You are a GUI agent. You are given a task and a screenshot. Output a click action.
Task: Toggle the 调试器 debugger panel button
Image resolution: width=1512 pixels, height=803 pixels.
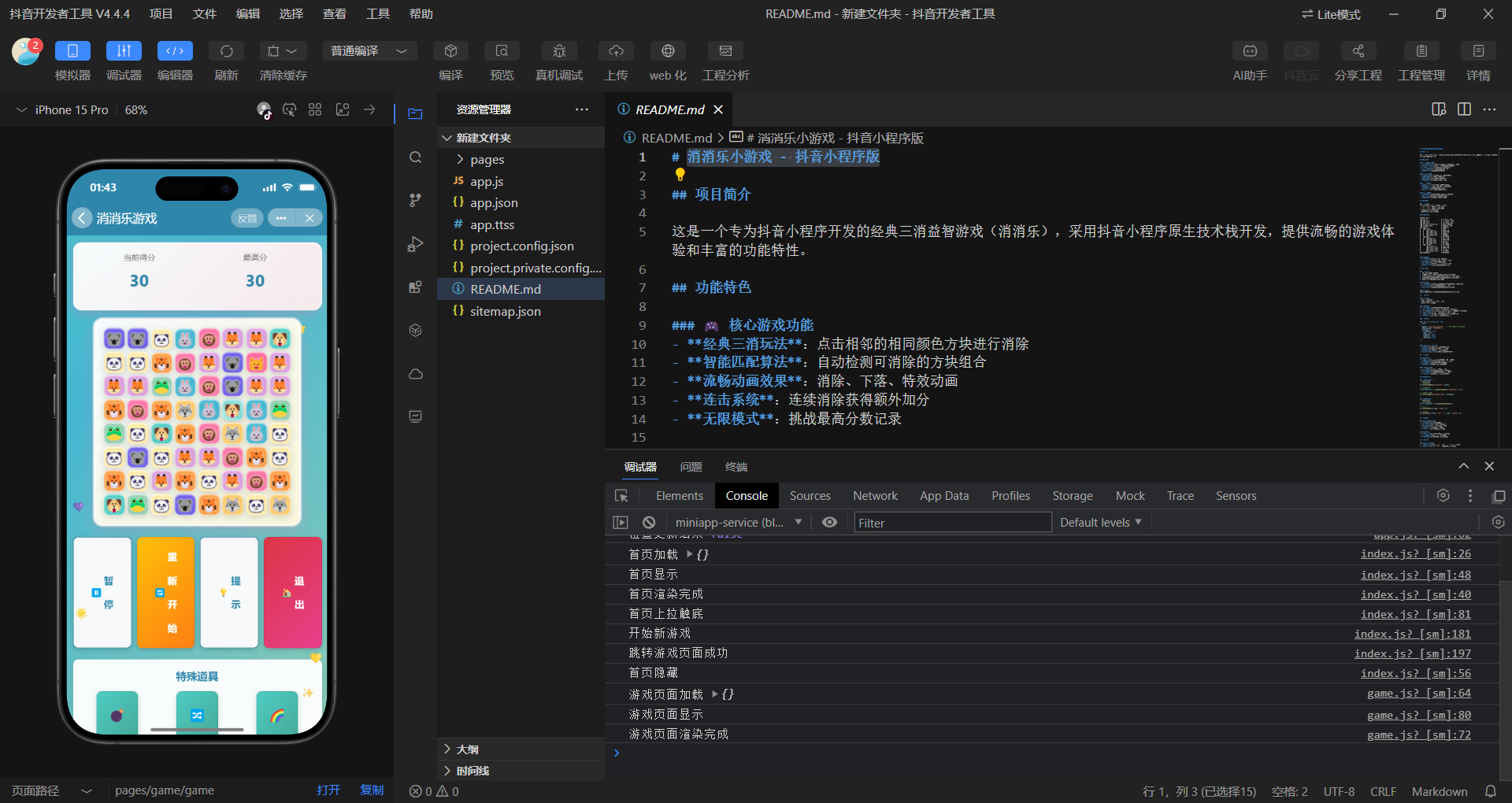[124, 51]
